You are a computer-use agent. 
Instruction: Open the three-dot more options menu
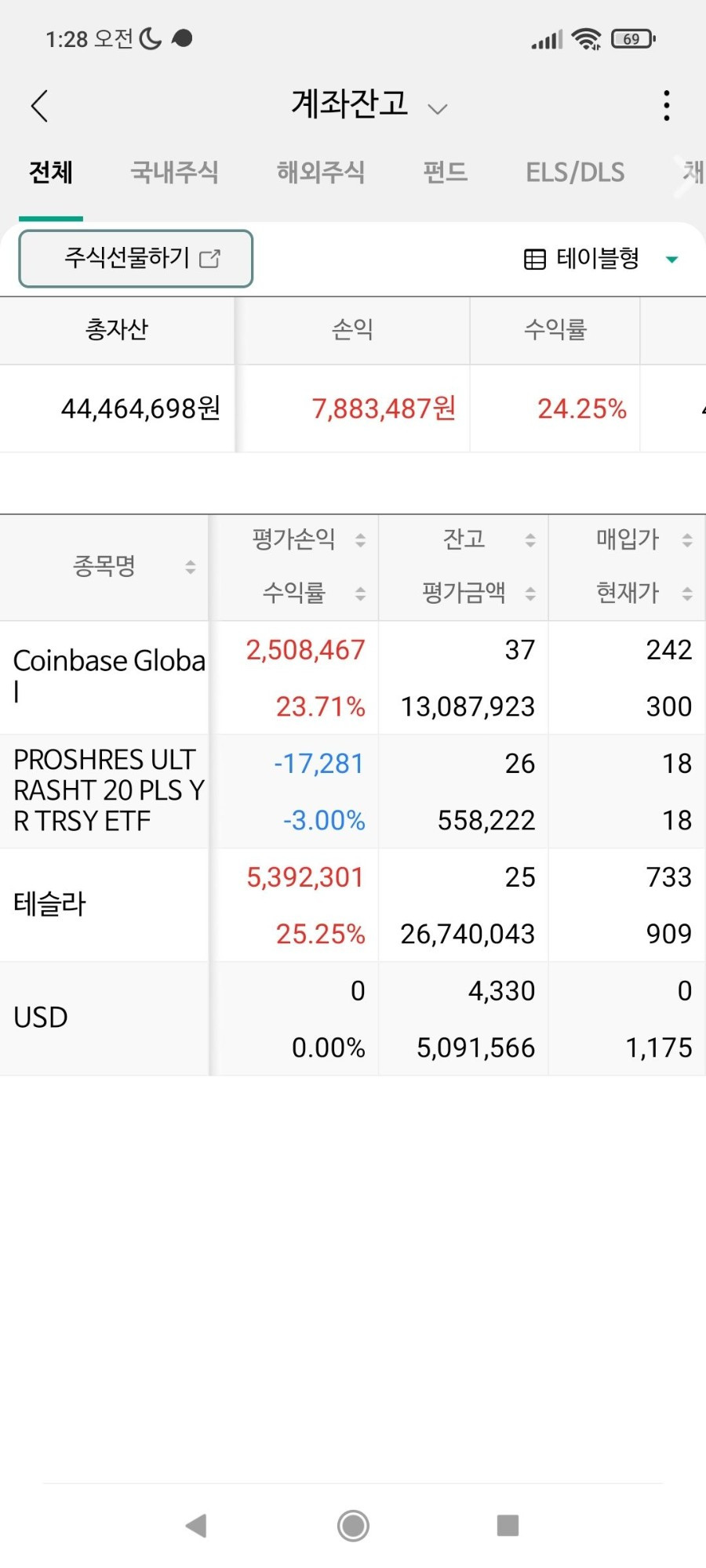pyautogui.click(x=666, y=106)
